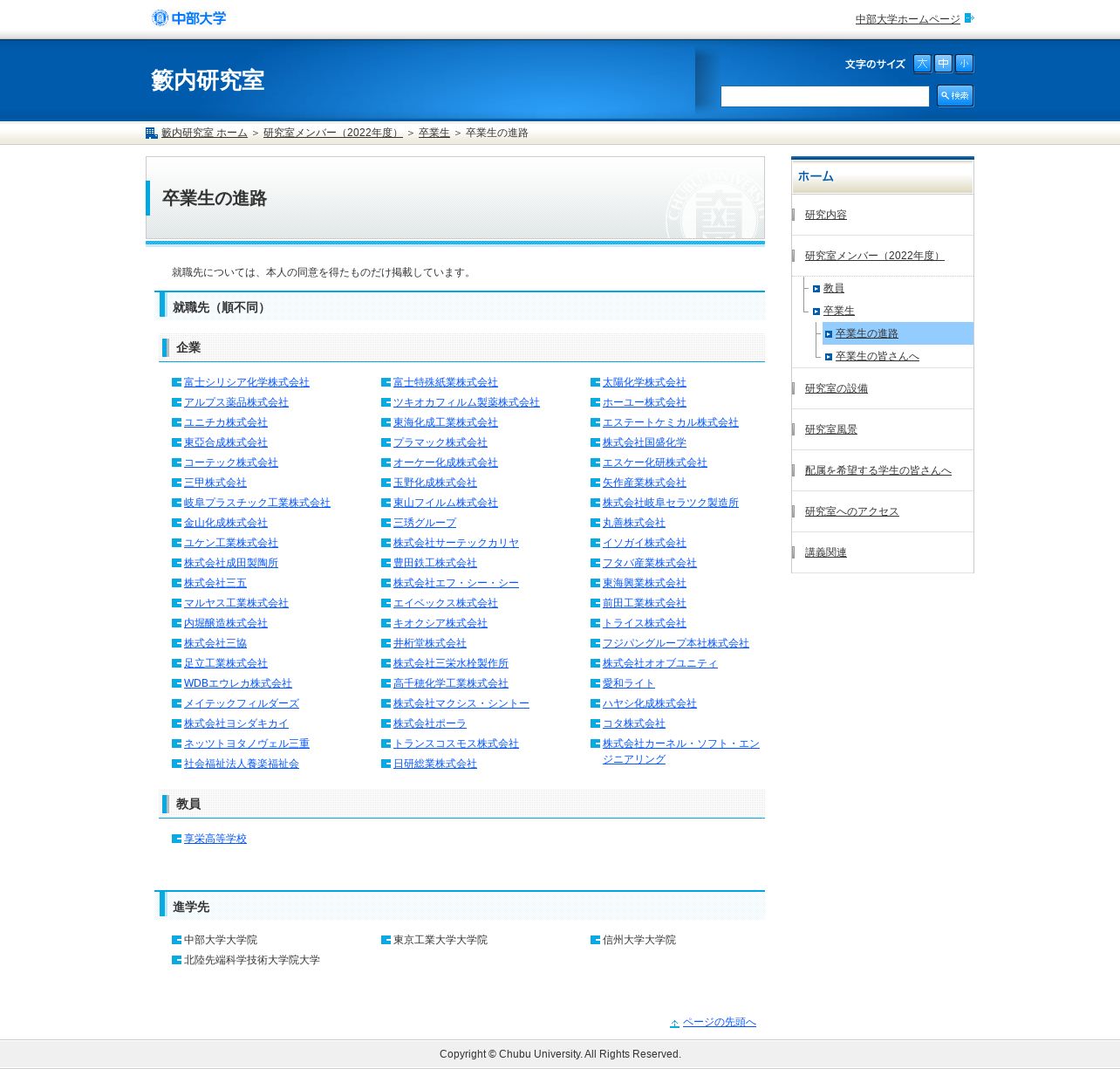The height and width of the screenshot is (1069, 1120).
Task: Open 三琇グループ link
Action: (425, 523)
